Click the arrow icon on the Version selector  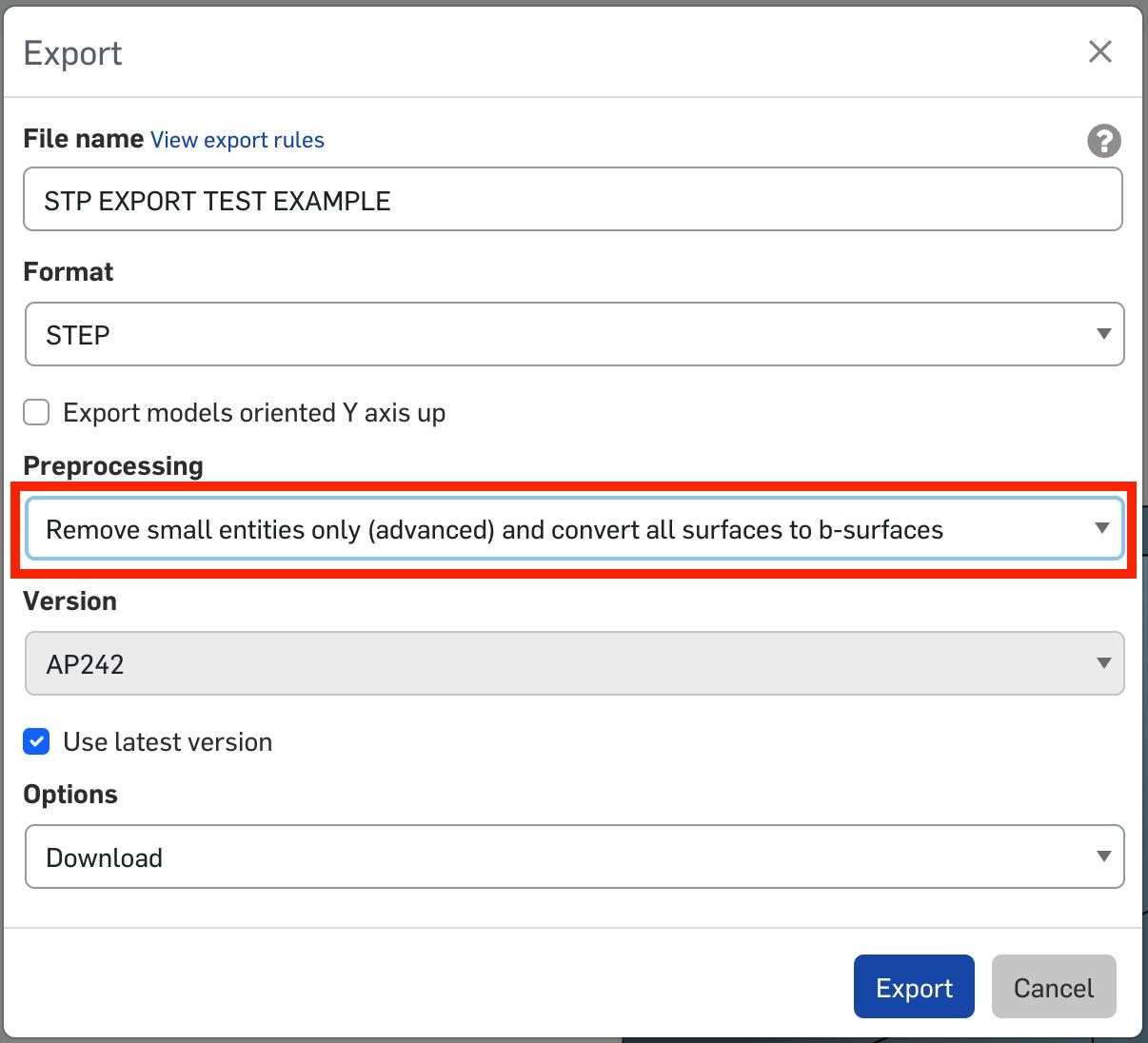click(x=1103, y=663)
